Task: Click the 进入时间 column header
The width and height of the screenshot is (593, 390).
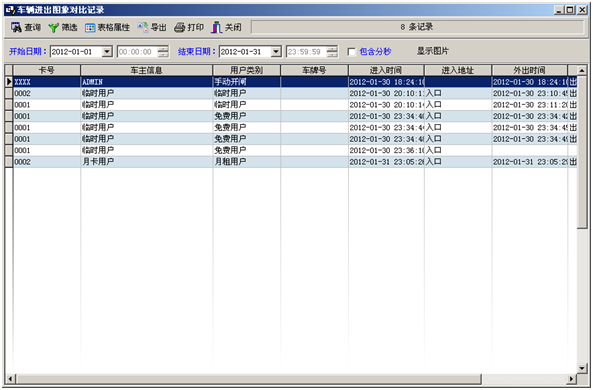Action: (386, 70)
